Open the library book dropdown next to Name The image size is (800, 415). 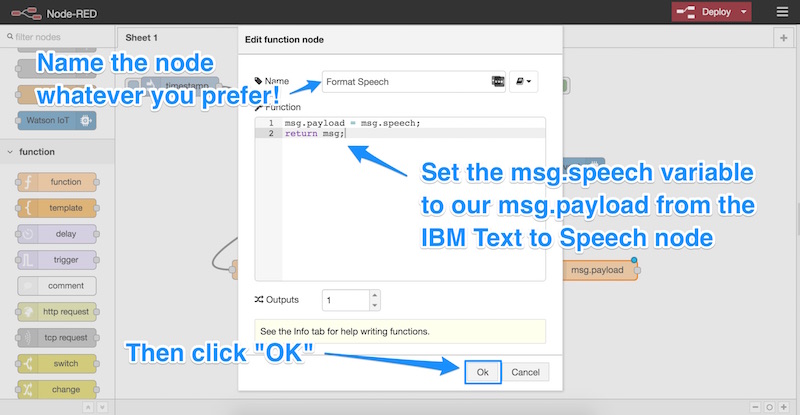[523, 82]
